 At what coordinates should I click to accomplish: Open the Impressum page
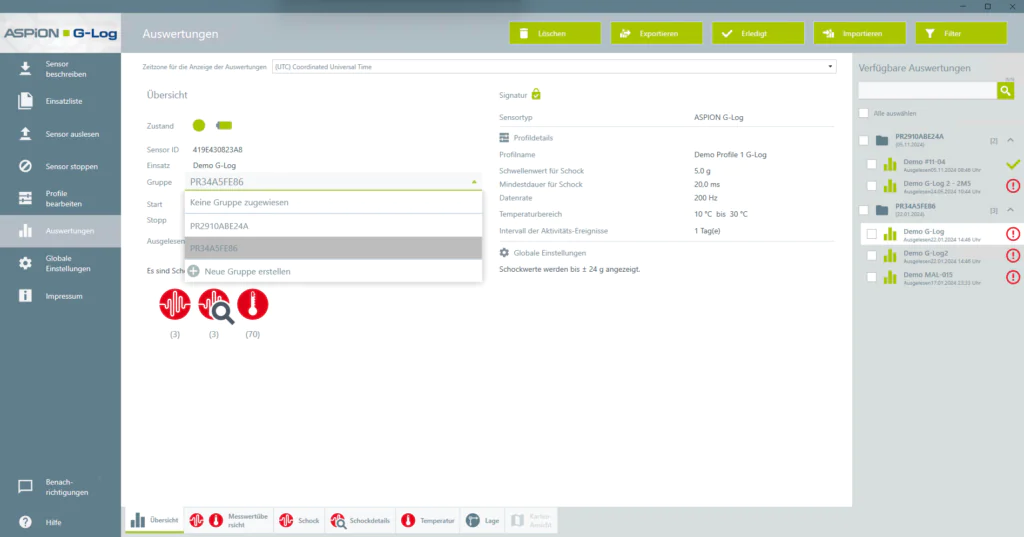(x=60, y=296)
